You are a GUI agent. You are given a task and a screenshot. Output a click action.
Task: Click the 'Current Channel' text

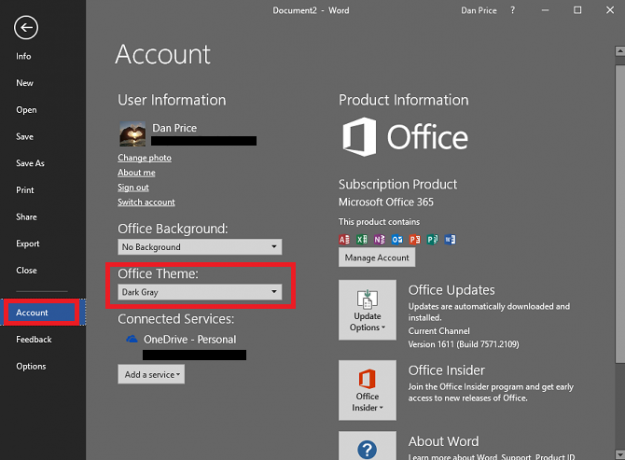[439, 331]
